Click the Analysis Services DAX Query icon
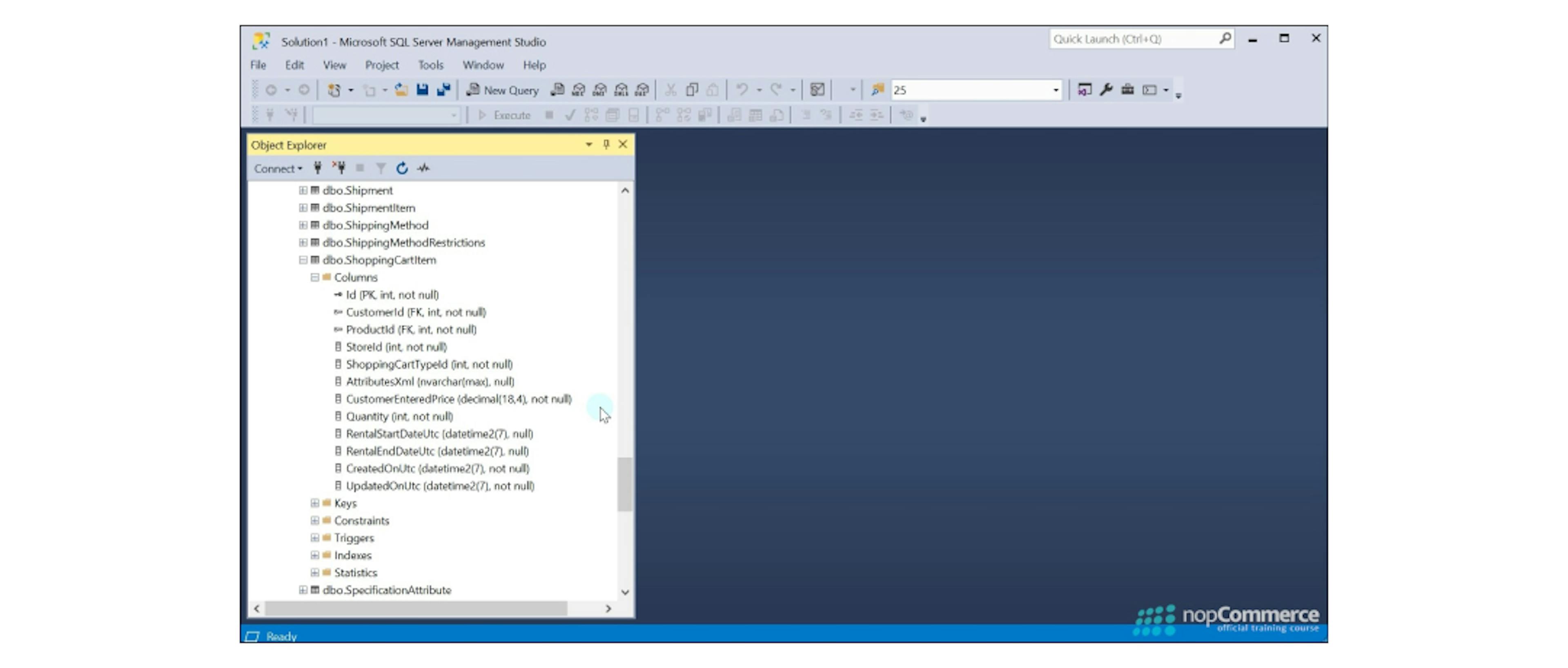The width and height of the screenshot is (1568, 668). (x=642, y=90)
